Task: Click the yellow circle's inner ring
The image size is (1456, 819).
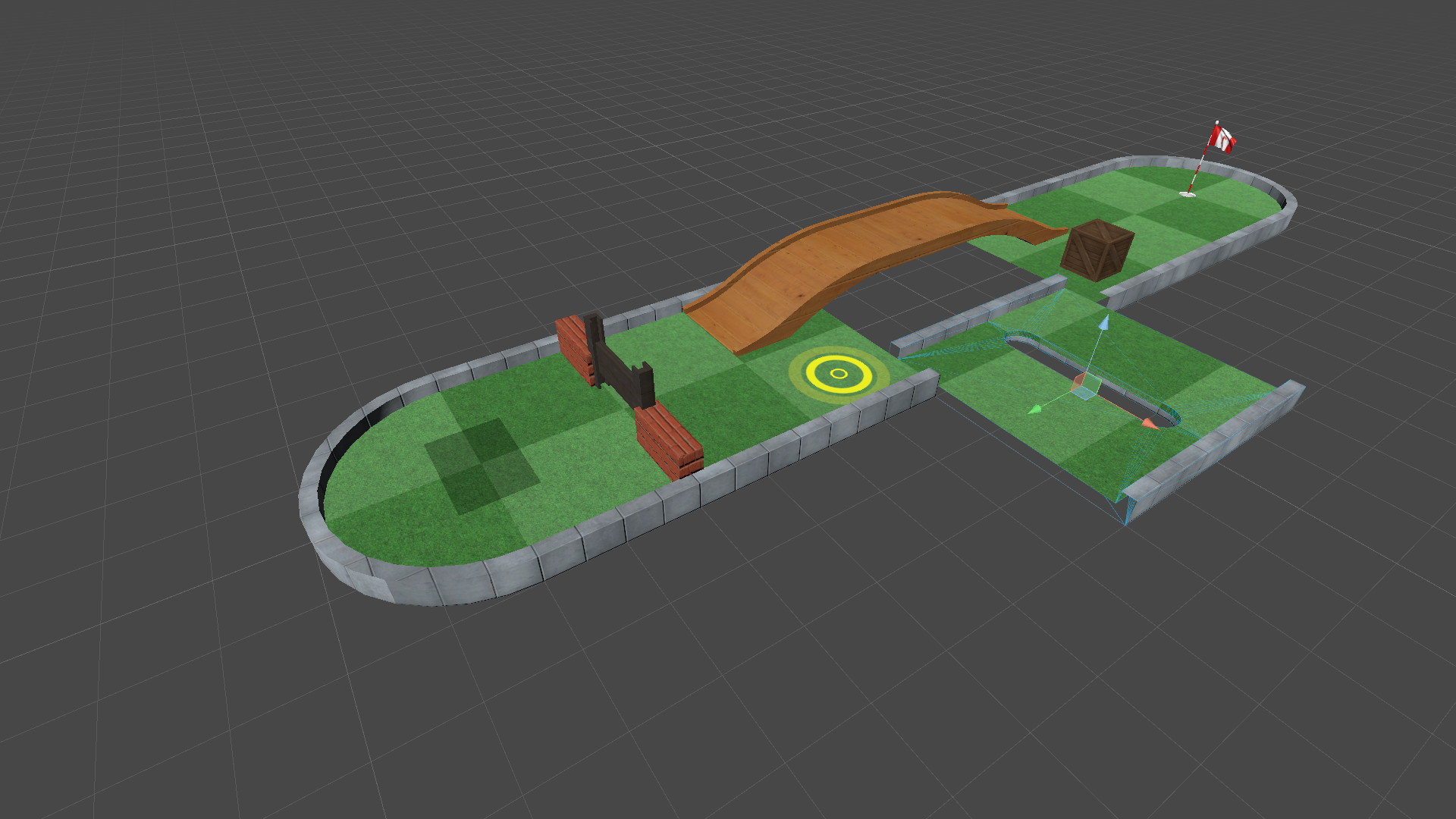Action: click(837, 374)
